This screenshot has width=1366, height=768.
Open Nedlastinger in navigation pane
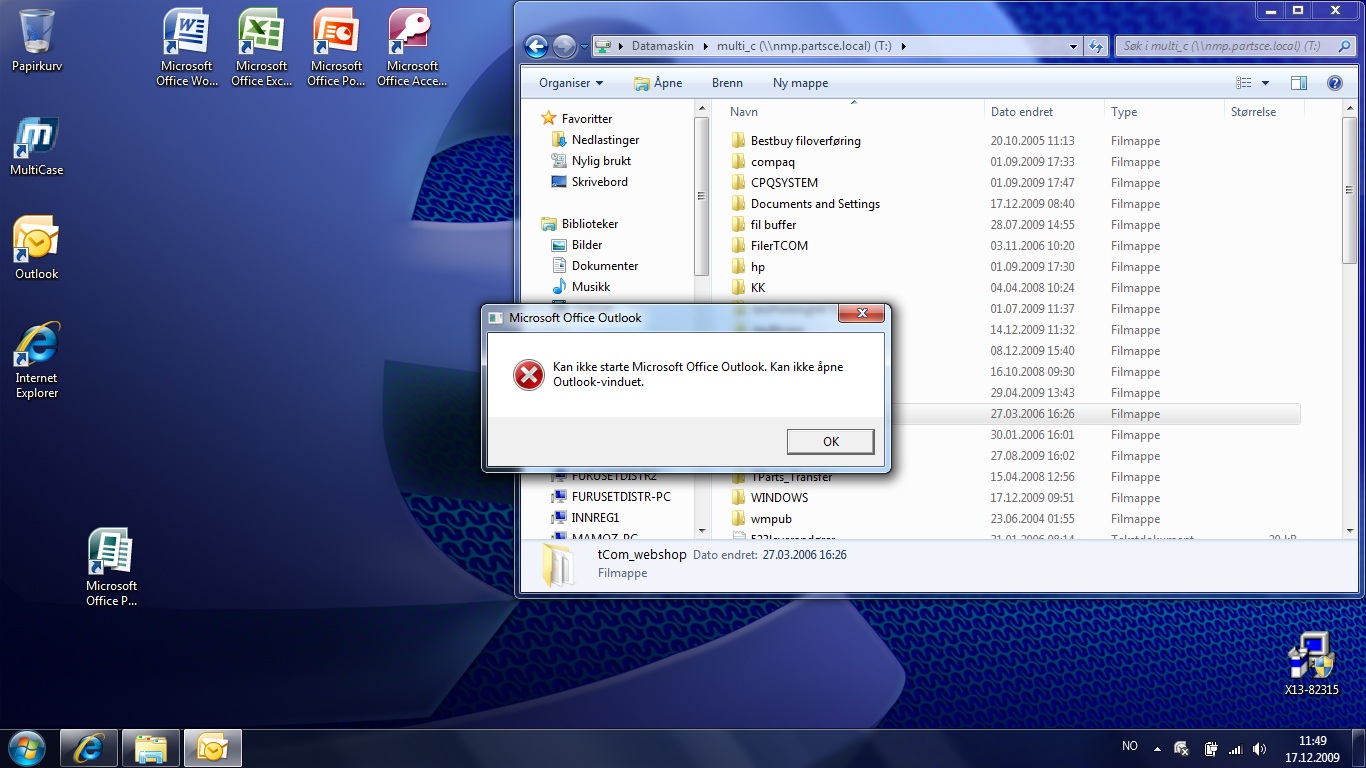click(595, 140)
